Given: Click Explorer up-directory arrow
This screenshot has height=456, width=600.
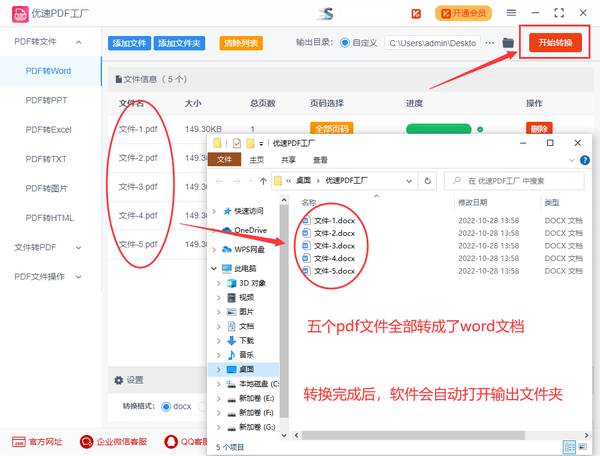Looking at the screenshot, I should [x=263, y=181].
